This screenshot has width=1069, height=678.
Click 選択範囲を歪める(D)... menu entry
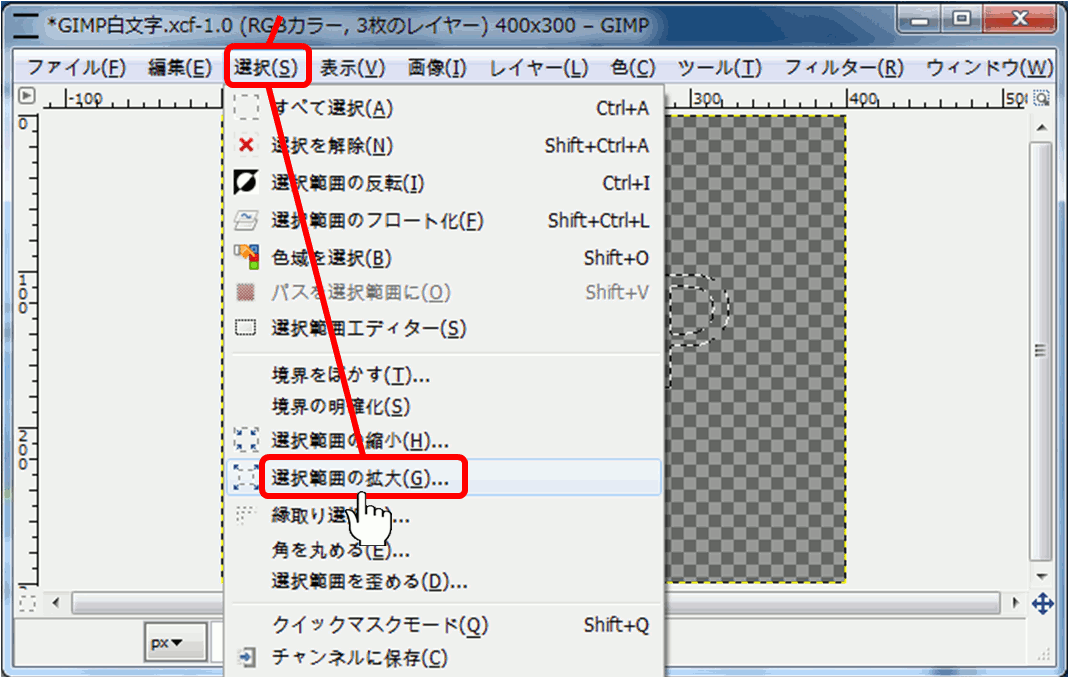(x=369, y=581)
